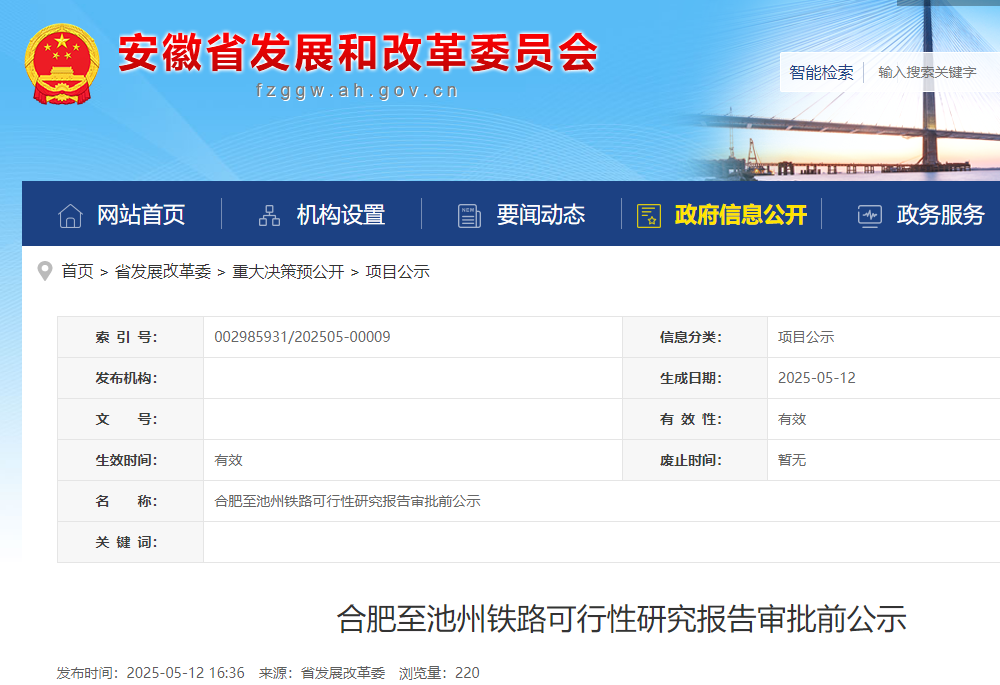Viewport: 1000px width, 685px height.
Task: Open the 重大决策预公开 breadcrumb link
Action: pos(288,272)
